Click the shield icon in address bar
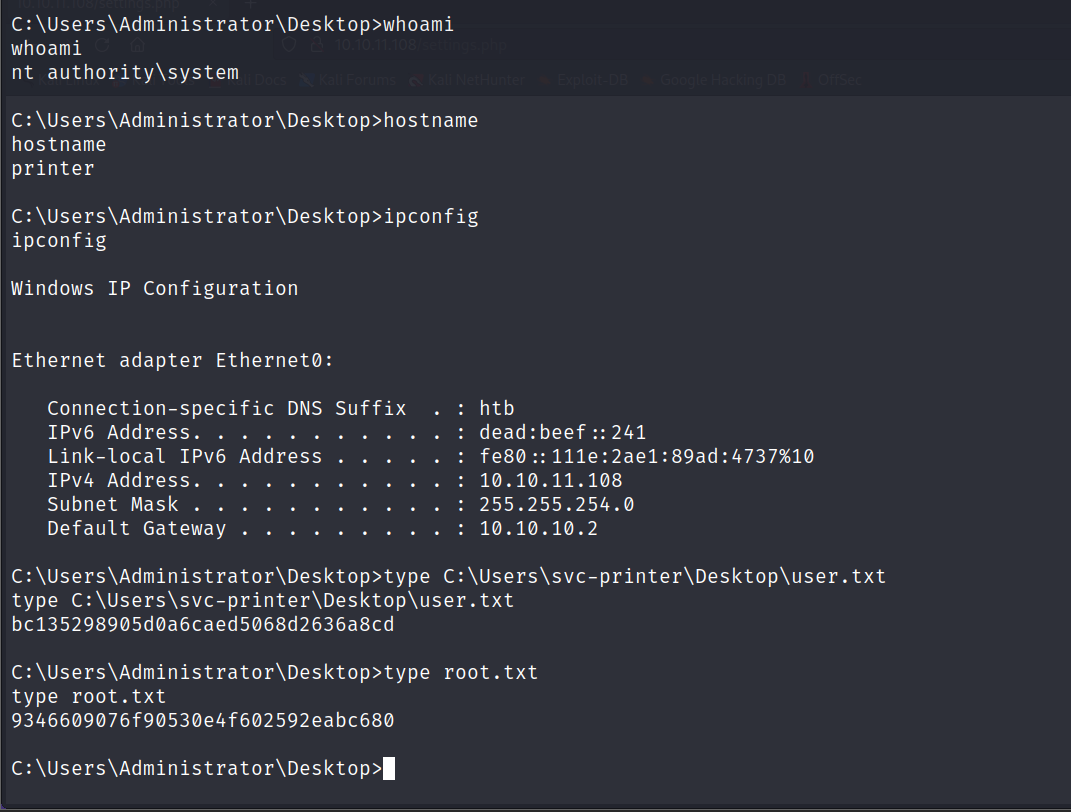This screenshot has width=1071, height=812. coord(288,46)
